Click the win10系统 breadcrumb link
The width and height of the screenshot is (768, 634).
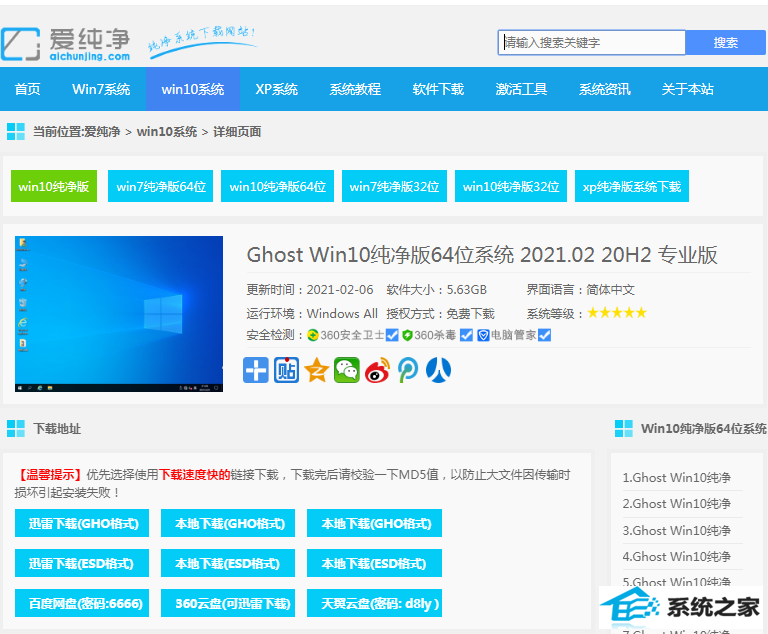point(167,131)
